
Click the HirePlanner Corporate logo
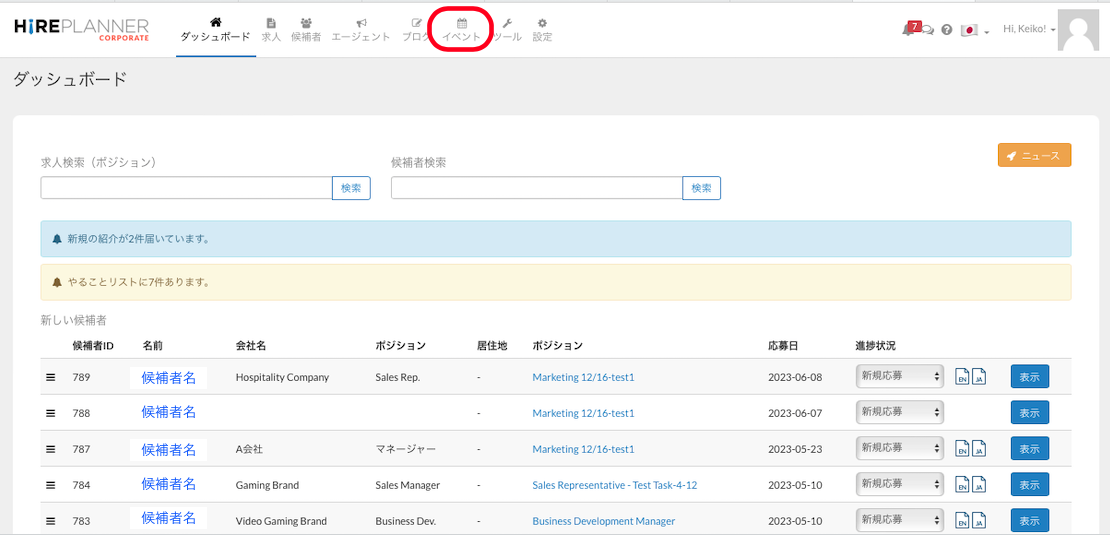coord(82,29)
